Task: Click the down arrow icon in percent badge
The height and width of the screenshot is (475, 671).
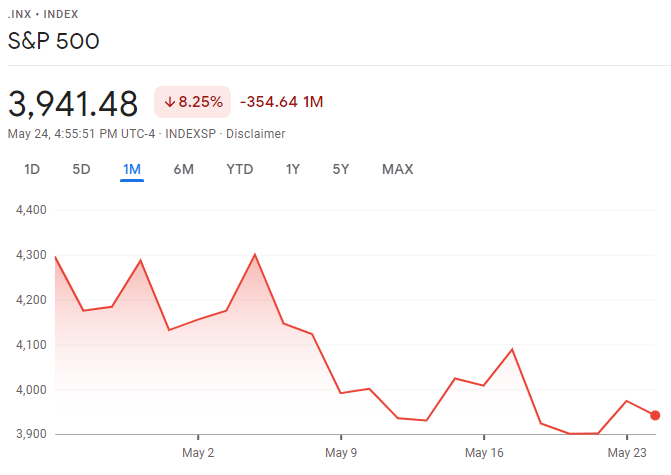Action: click(x=170, y=102)
